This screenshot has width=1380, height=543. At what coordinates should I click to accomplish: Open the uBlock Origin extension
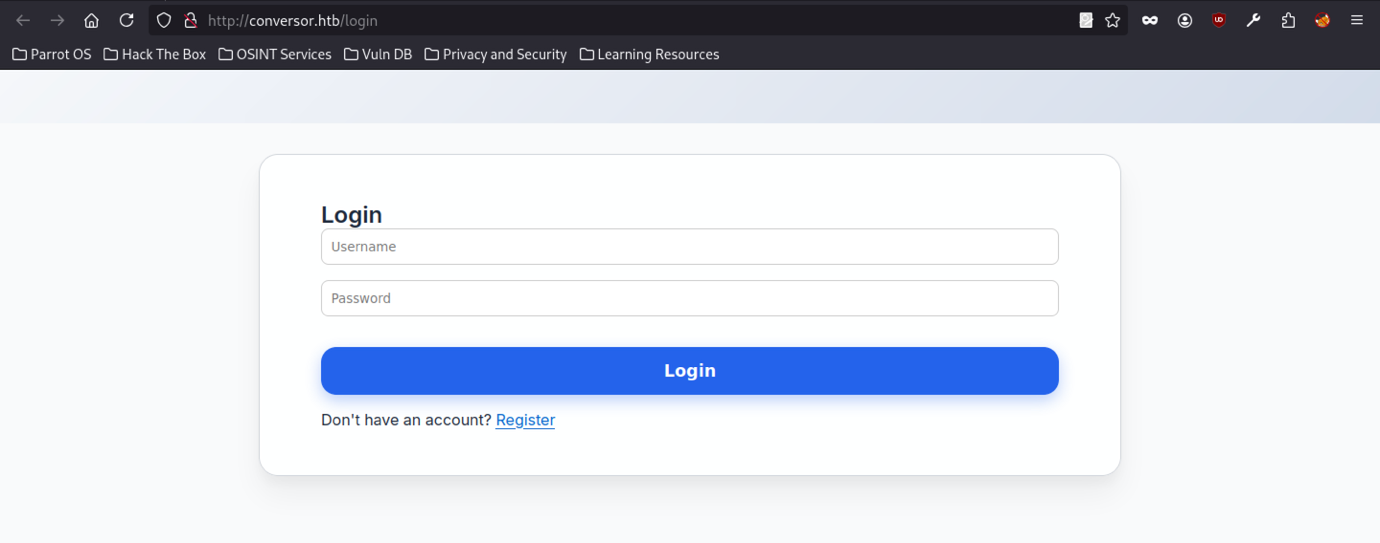(x=1218, y=20)
